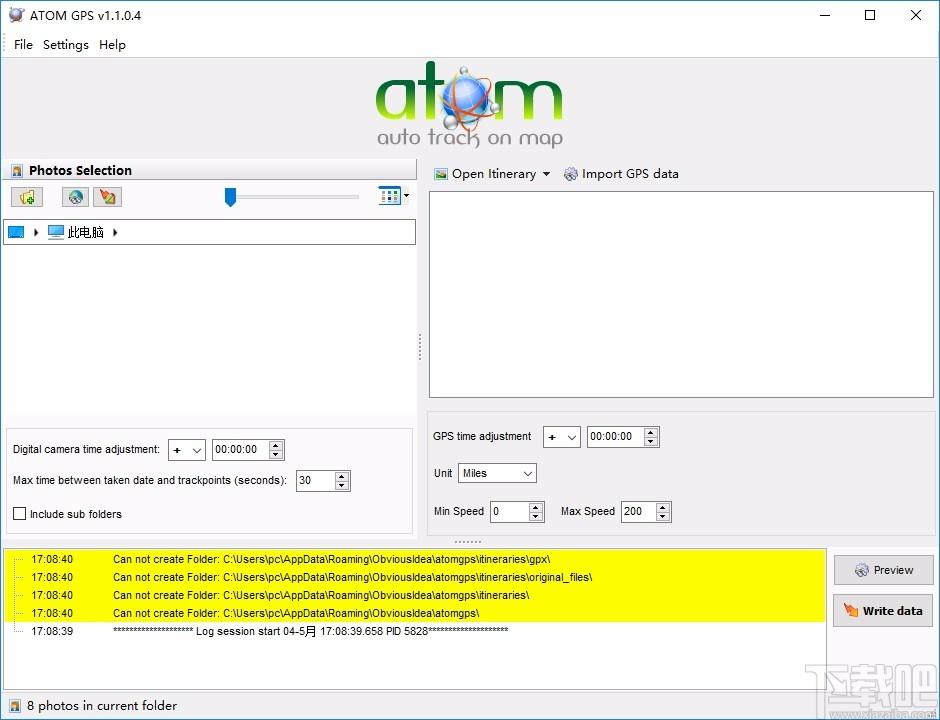Click the Min Speed field
Image resolution: width=940 pixels, height=720 pixels.
[510, 511]
